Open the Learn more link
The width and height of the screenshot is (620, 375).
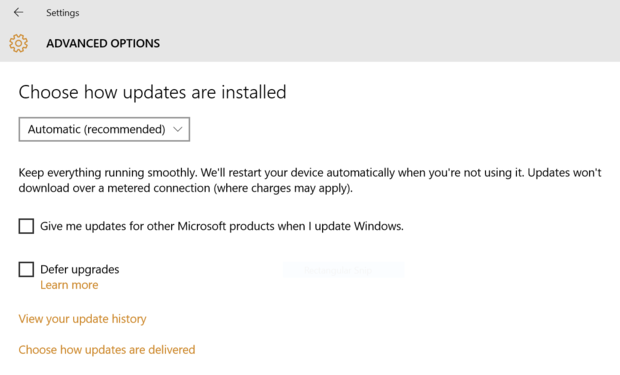click(69, 285)
